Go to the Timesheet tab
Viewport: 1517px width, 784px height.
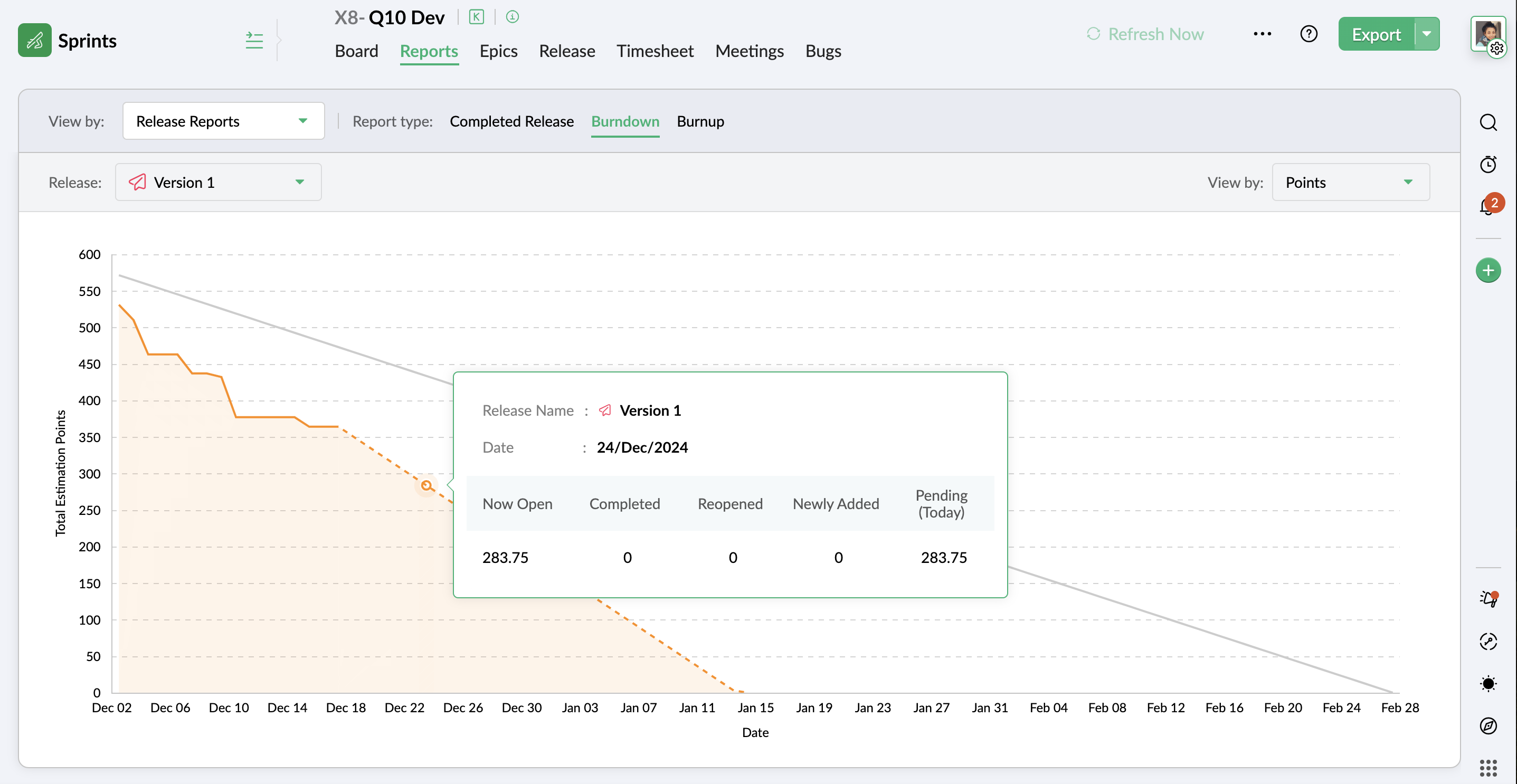655,51
